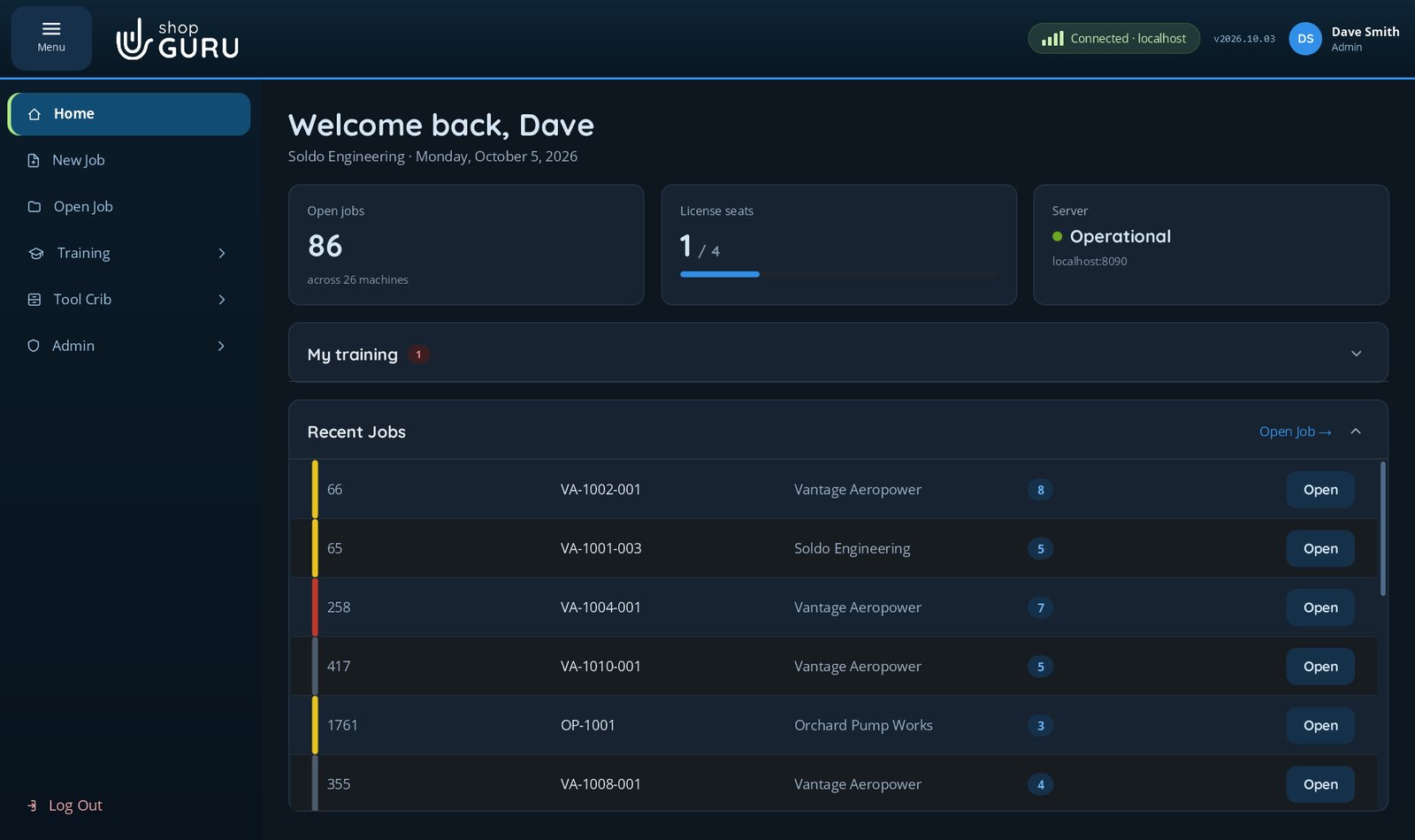
Task: Click the green Operational status dot
Action: click(x=1057, y=236)
